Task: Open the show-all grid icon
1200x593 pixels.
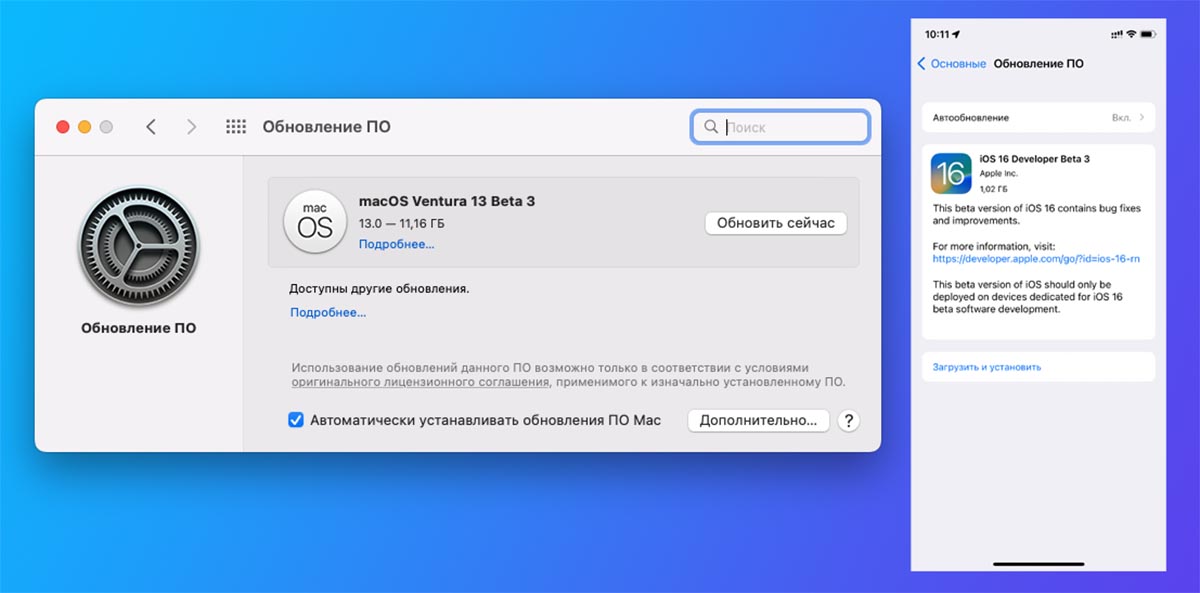Action: pos(236,127)
